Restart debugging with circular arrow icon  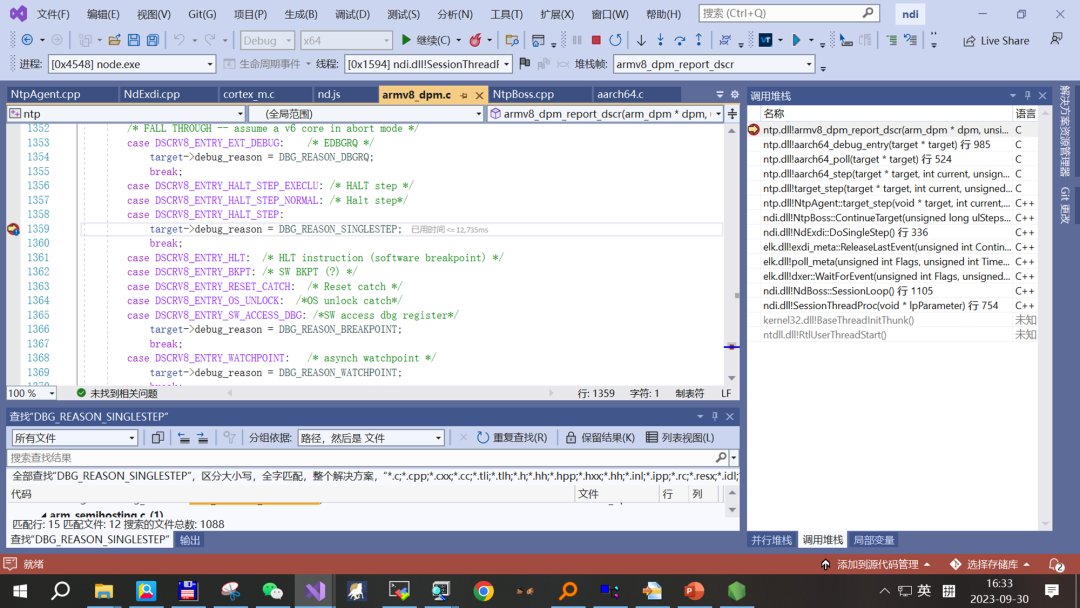(615, 41)
